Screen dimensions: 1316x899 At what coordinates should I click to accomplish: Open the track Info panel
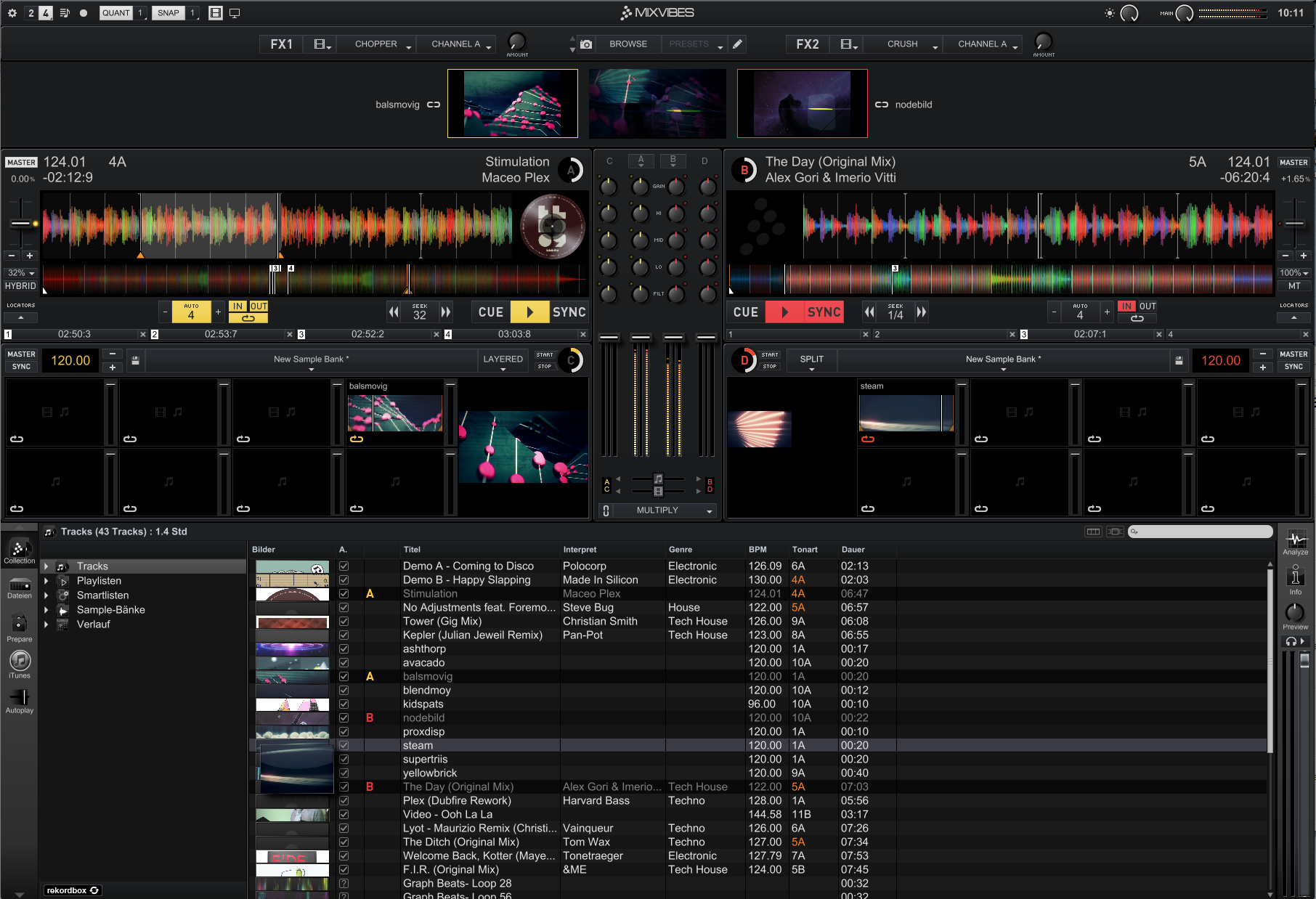[1295, 579]
